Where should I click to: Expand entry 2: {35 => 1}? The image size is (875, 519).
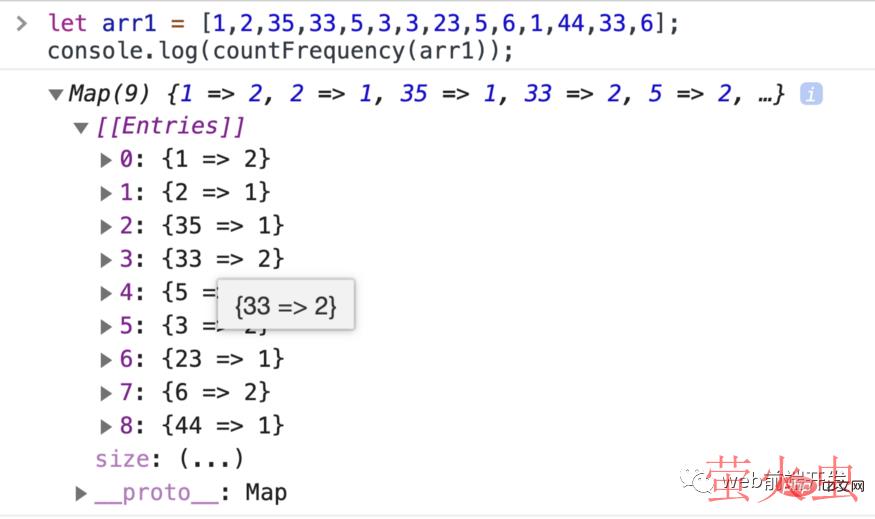click(x=105, y=227)
